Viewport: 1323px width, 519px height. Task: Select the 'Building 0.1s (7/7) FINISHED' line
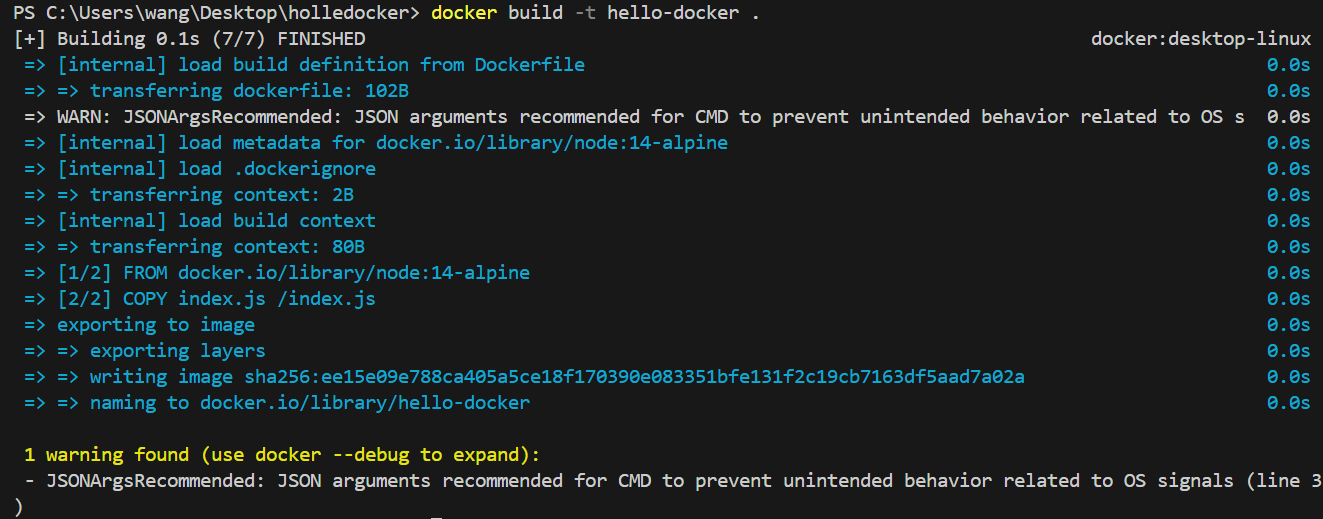pyautogui.click(x=190, y=39)
